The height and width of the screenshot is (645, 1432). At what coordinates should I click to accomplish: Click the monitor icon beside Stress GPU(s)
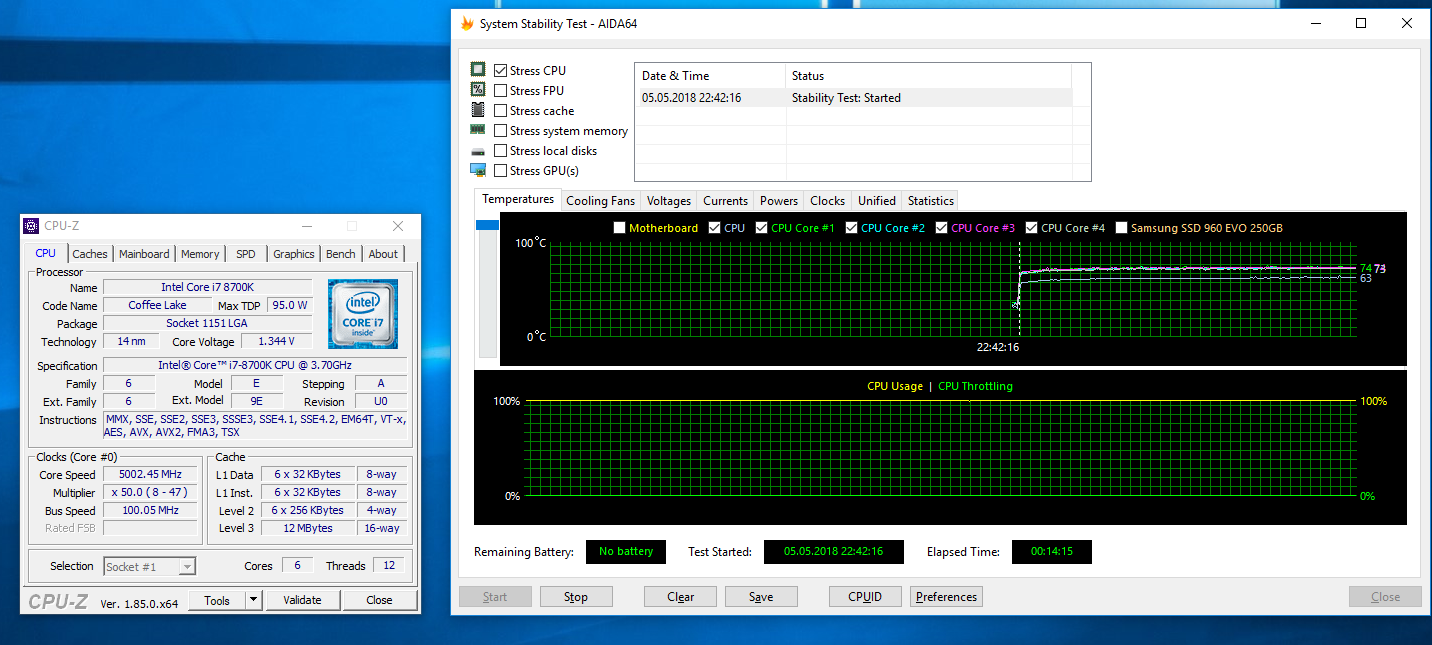pyautogui.click(x=478, y=170)
